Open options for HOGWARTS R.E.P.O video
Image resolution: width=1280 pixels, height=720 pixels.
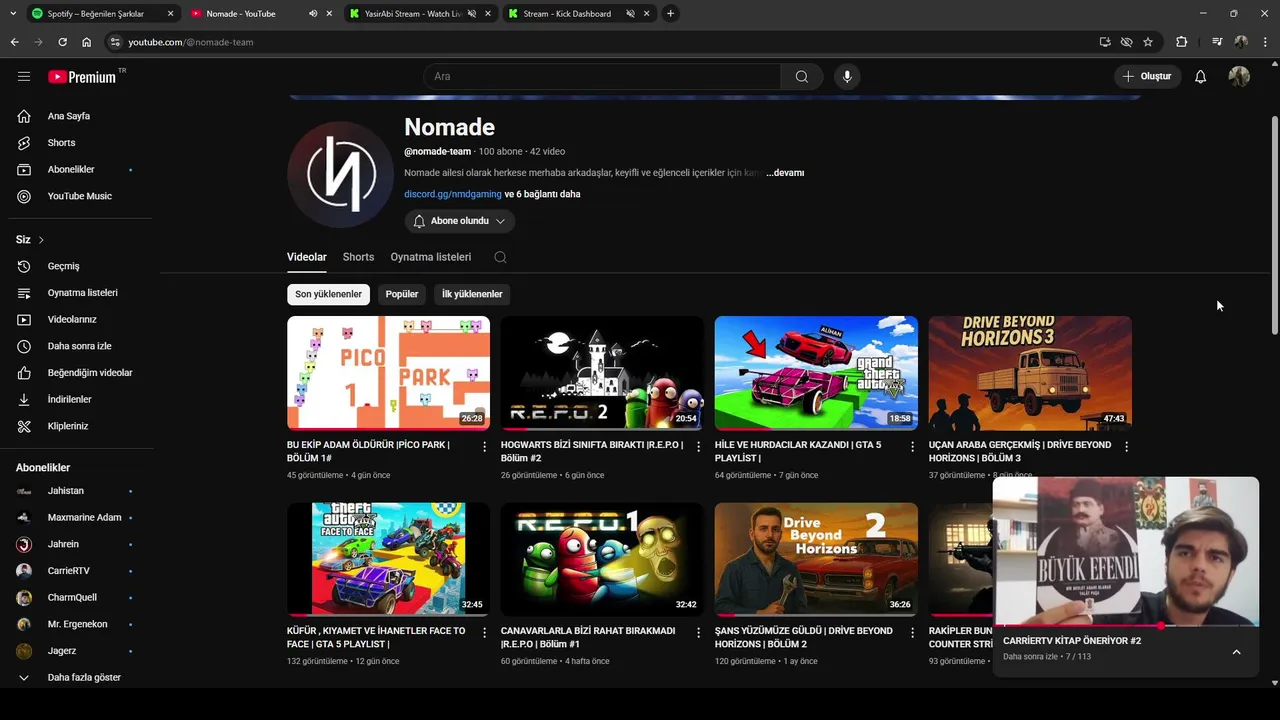click(x=698, y=446)
